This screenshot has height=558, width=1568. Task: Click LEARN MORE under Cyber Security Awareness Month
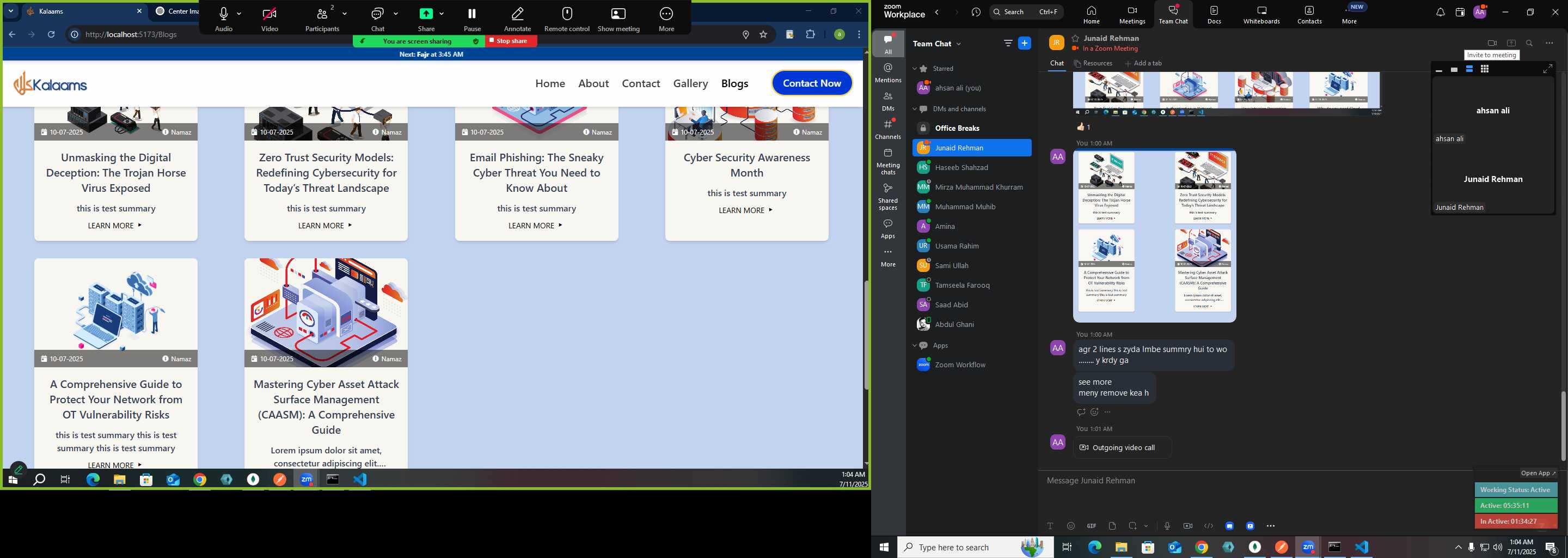746,210
